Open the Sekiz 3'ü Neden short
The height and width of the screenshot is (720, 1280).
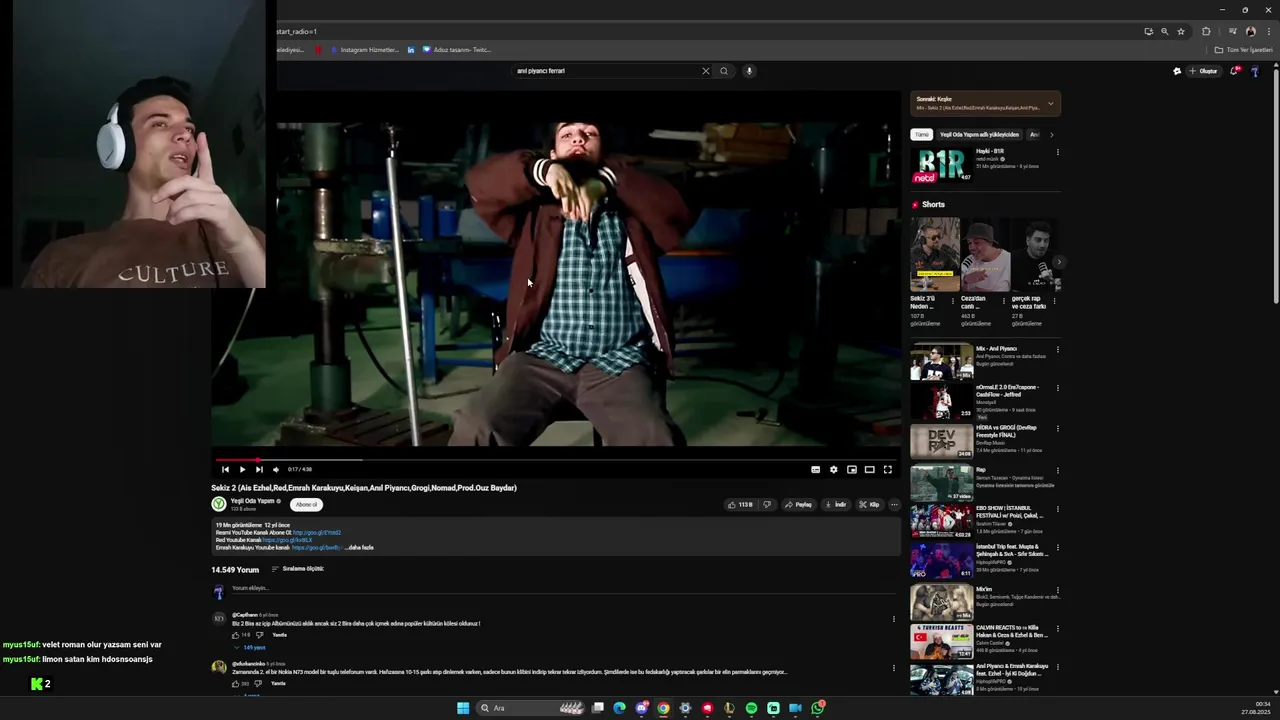(935, 254)
